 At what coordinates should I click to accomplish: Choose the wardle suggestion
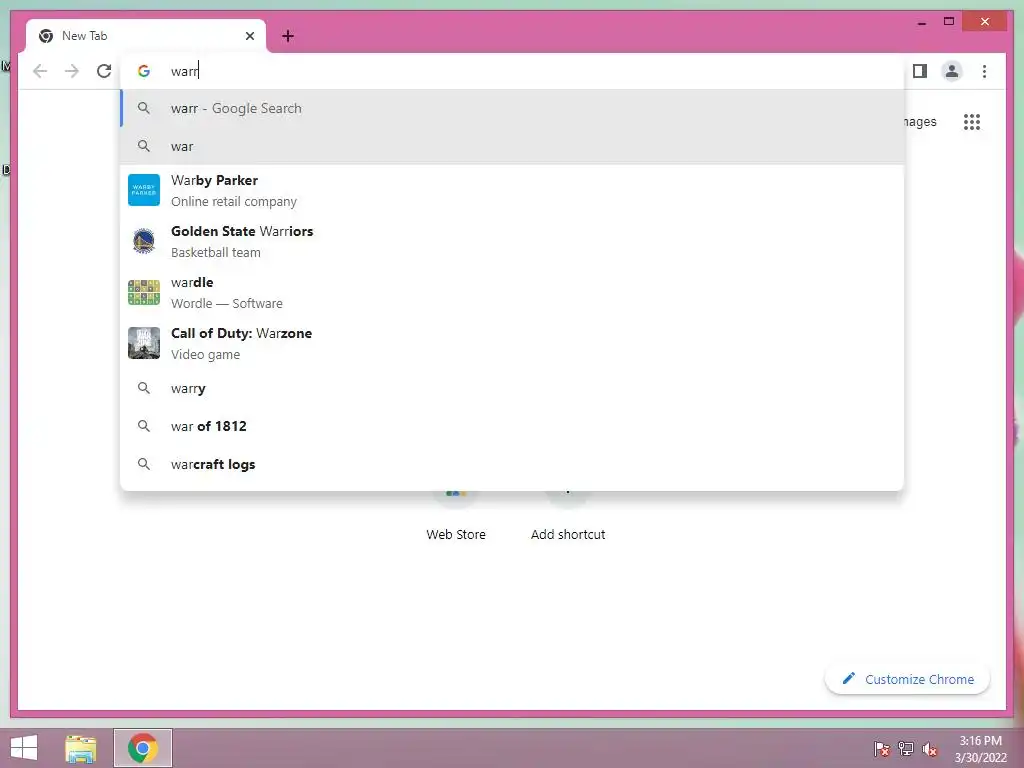[x=512, y=293]
